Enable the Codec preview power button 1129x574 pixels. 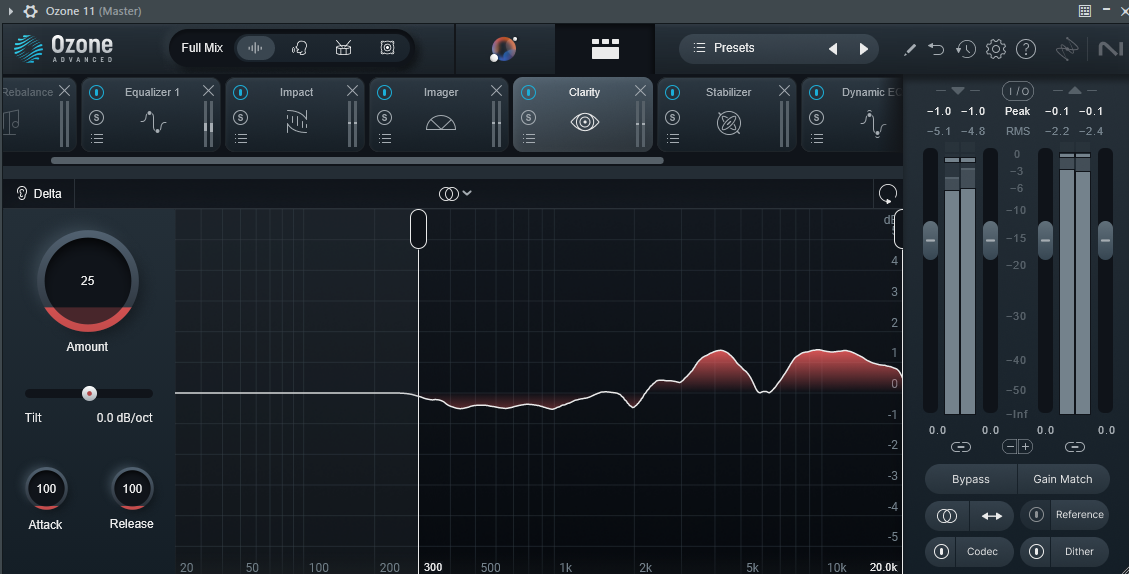941,552
